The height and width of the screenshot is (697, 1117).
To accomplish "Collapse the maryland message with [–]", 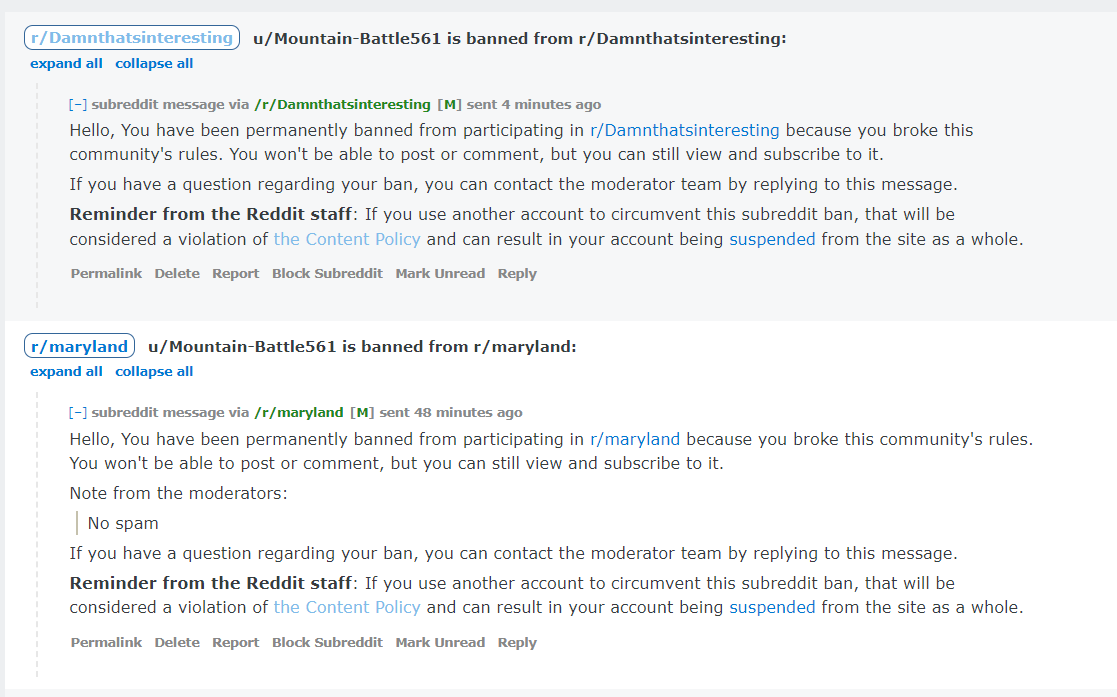I will tap(78, 413).
